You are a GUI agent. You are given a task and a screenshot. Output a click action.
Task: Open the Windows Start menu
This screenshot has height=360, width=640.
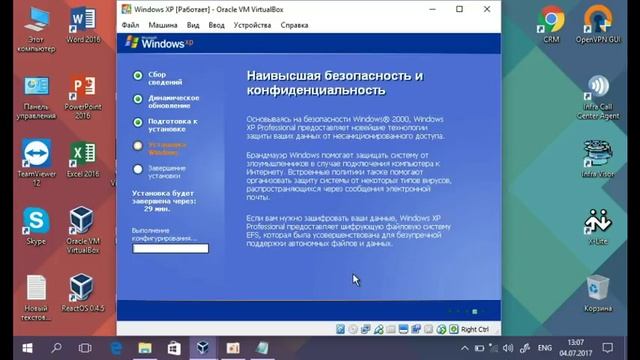pos(27,348)
